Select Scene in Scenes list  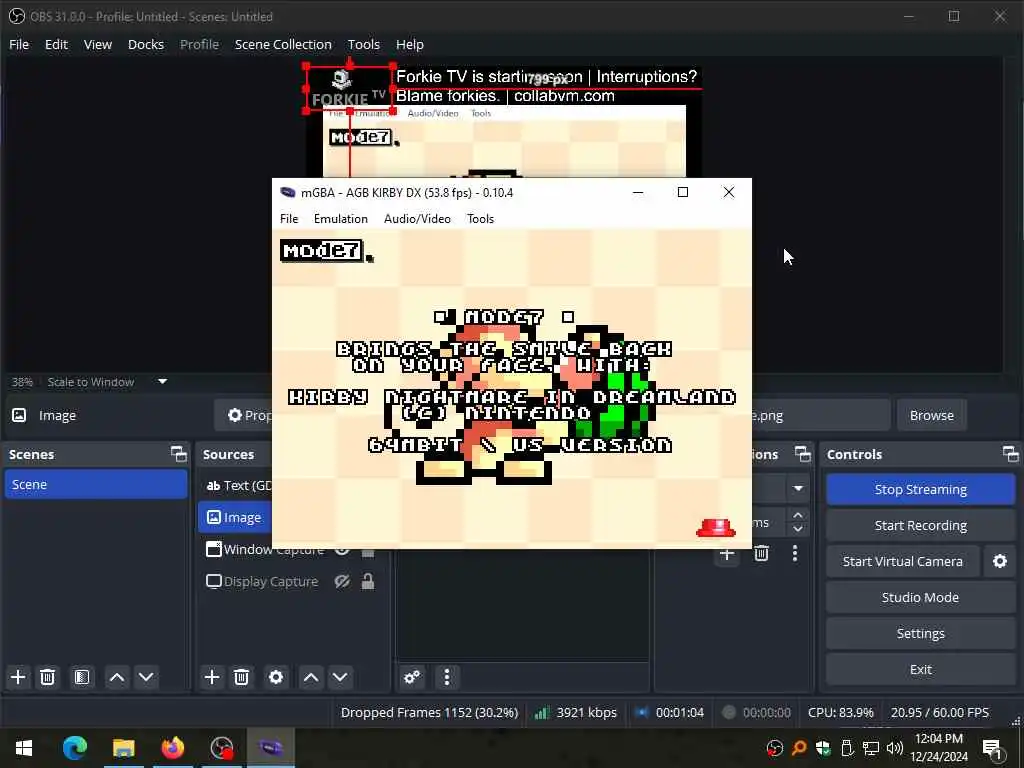(96, 485)
